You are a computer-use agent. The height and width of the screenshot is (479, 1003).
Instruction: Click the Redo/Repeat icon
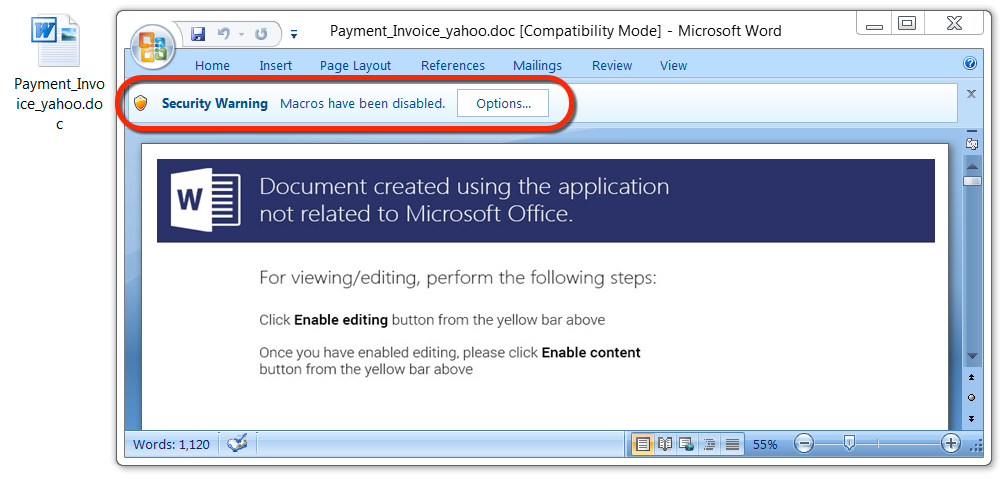pos(261,35)
